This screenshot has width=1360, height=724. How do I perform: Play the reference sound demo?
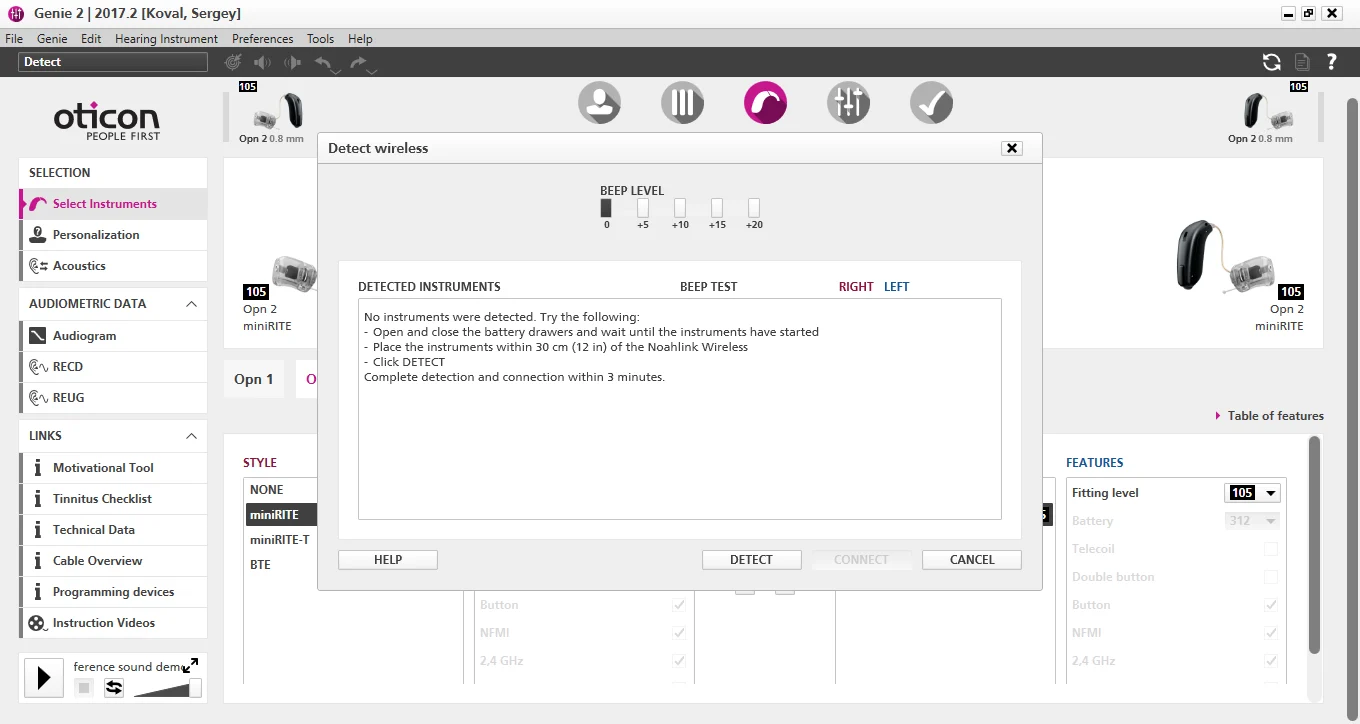(x=43, y=678)
